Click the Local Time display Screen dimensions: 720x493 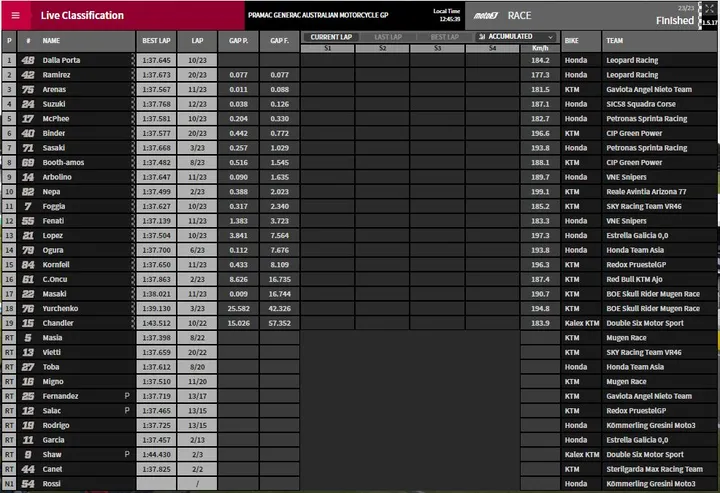click(446, 15)
